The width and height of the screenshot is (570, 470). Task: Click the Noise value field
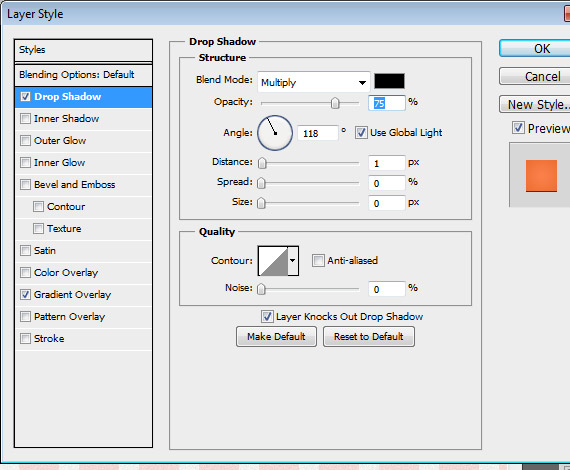pos(387,289)
